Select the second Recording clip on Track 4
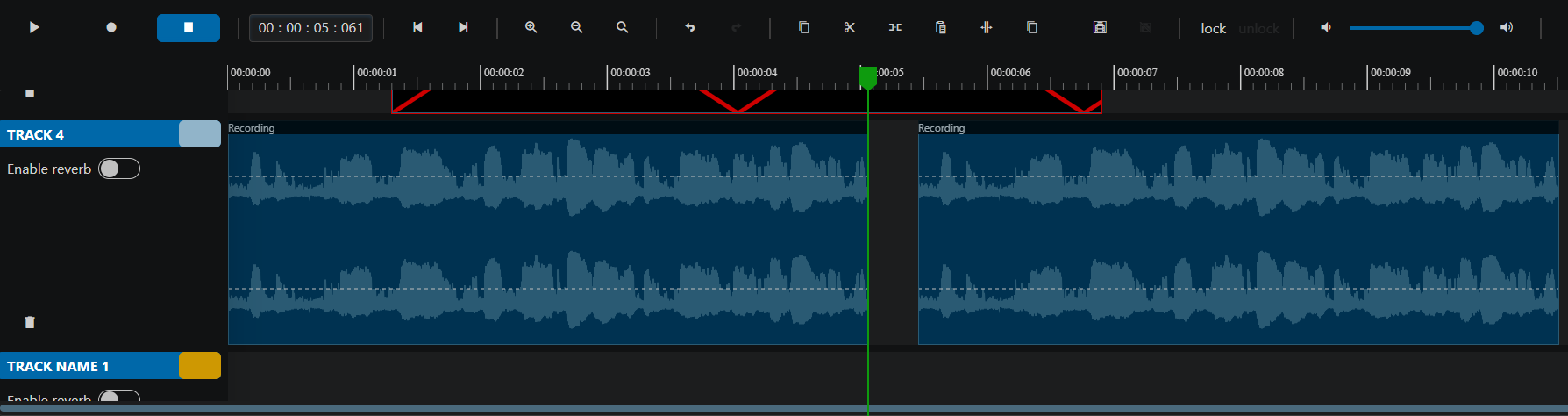Screen dimensions: 1568x416 [1238, 233]
